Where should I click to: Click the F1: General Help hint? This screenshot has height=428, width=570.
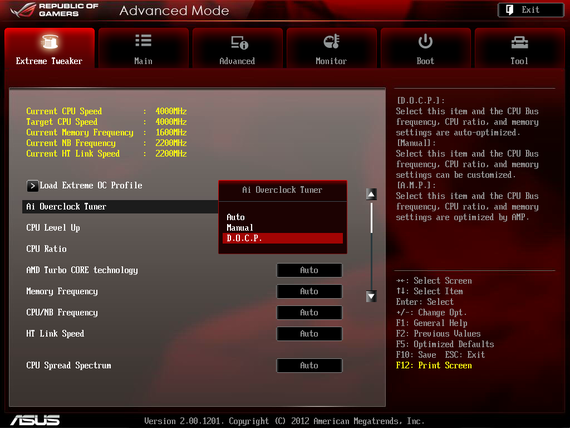pyautogui.click(x=431, y=323)
